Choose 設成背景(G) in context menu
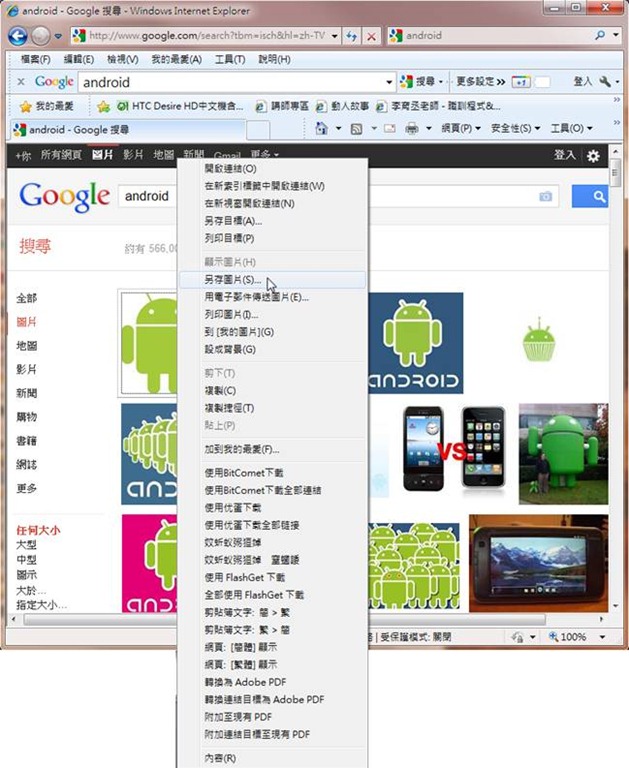Image resolution: width=629 pixels, height=768 pixels. (272, 350)
